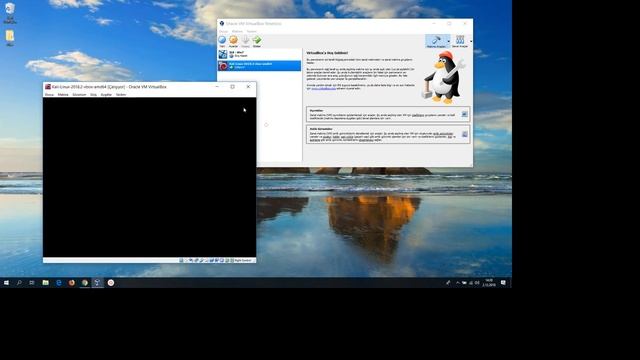Viewport: 640px width, 360px height.
Task: Minimize the Kali-Linux VM window
Action: [217, 87]
